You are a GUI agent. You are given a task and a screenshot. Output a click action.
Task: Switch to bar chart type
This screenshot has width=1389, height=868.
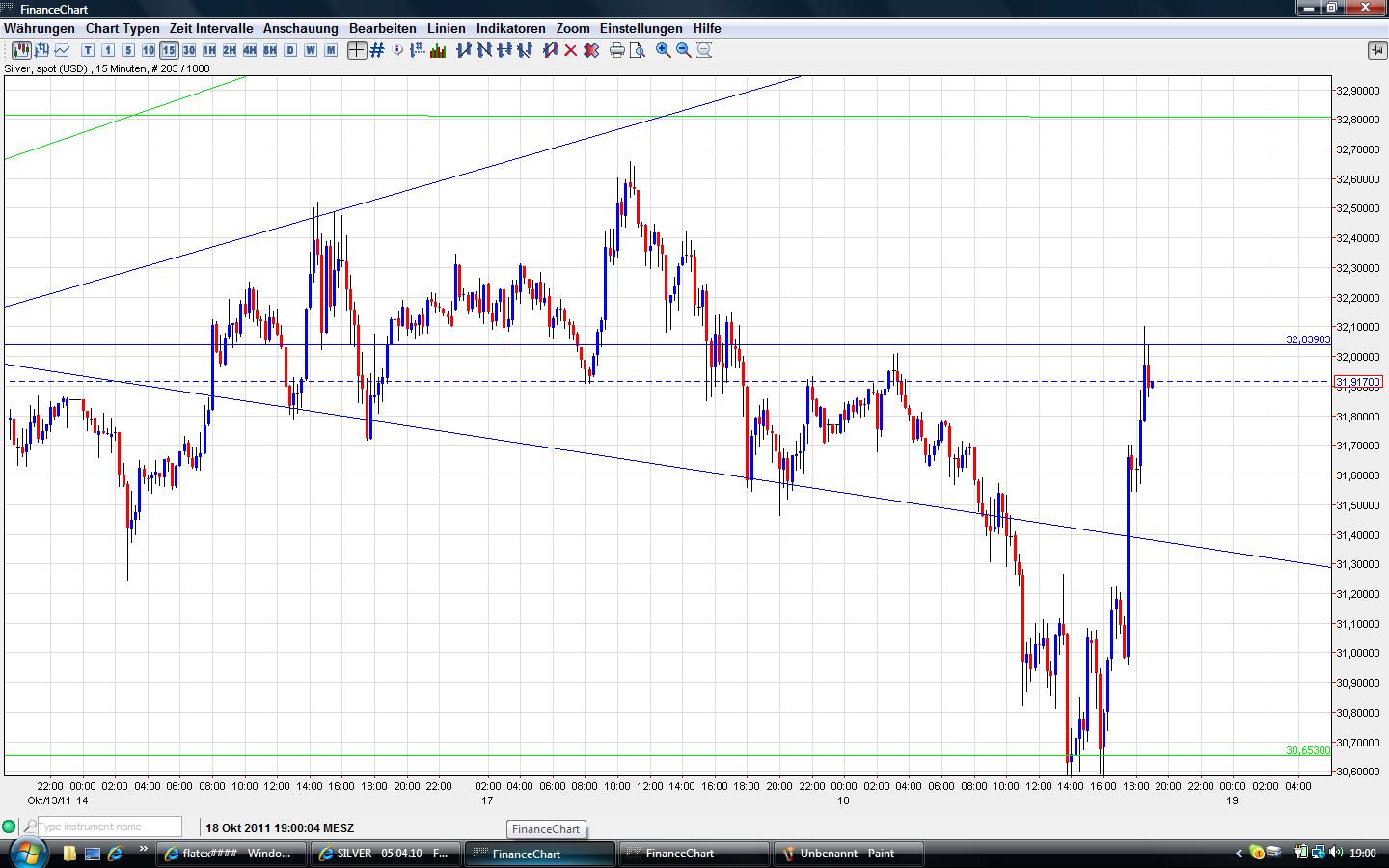pos(41,50)
